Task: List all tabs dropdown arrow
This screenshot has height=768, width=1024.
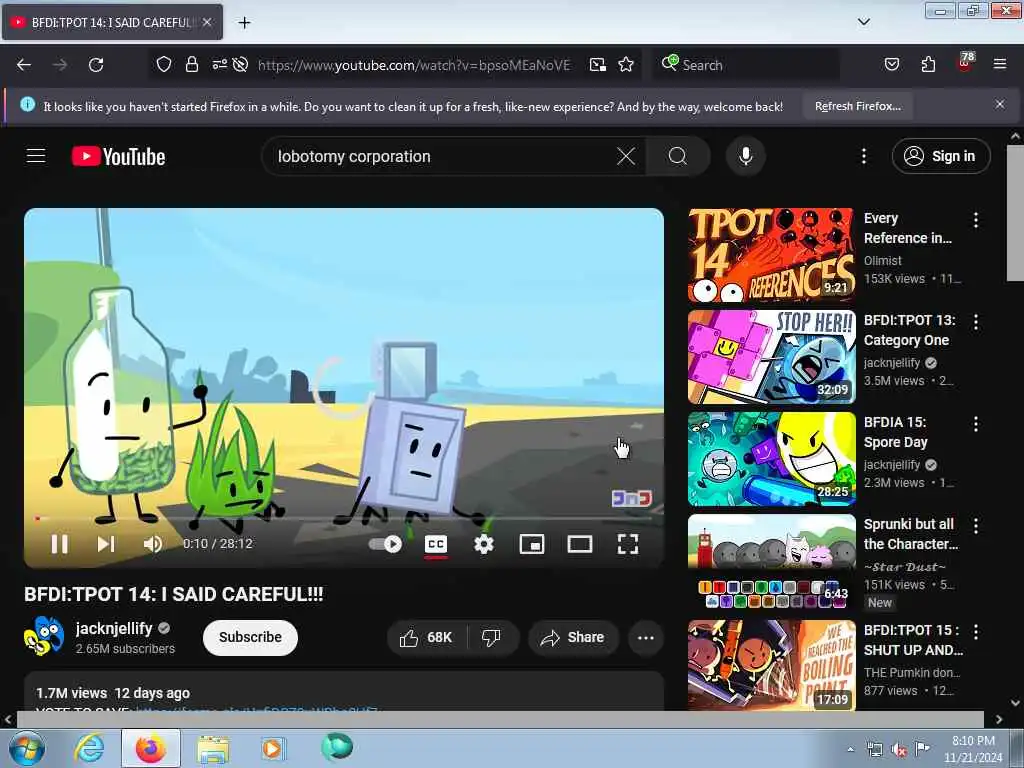Action: [863, 22]
